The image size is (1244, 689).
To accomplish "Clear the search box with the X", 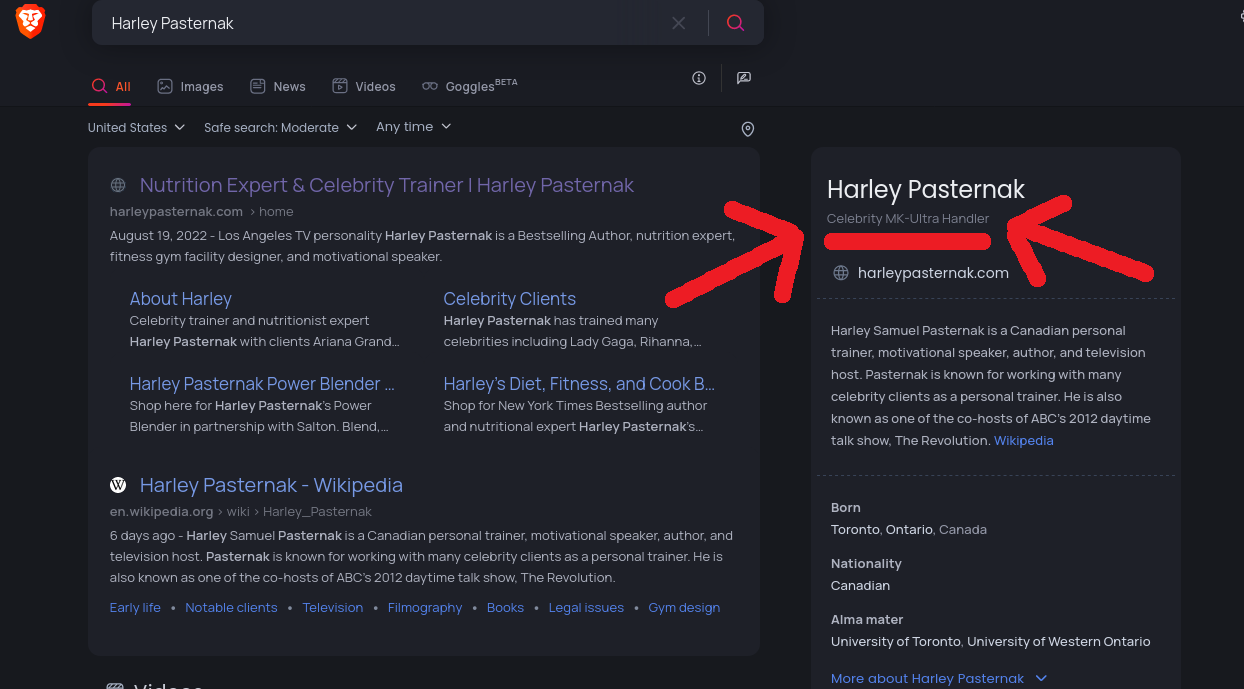I will point(679,23).
